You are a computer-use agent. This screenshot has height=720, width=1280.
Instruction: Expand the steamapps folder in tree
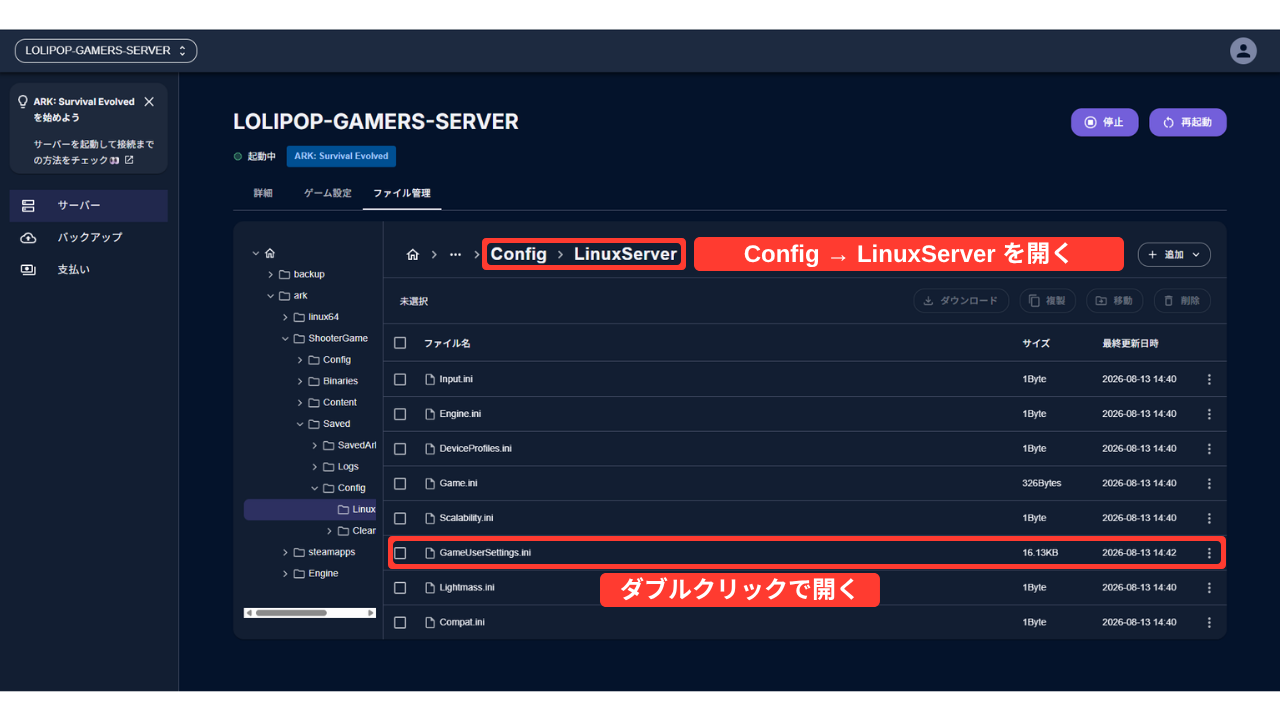pos(285,552)
